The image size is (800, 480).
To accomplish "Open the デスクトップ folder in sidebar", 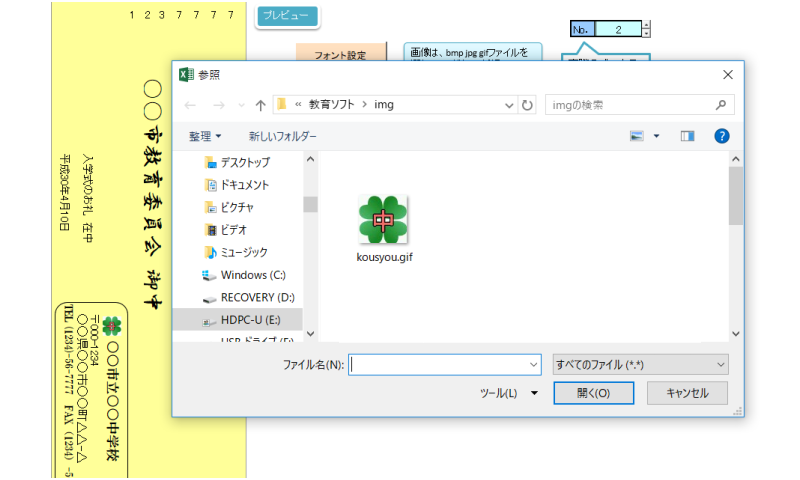I will pyautogui.click(x=244, y=162).
